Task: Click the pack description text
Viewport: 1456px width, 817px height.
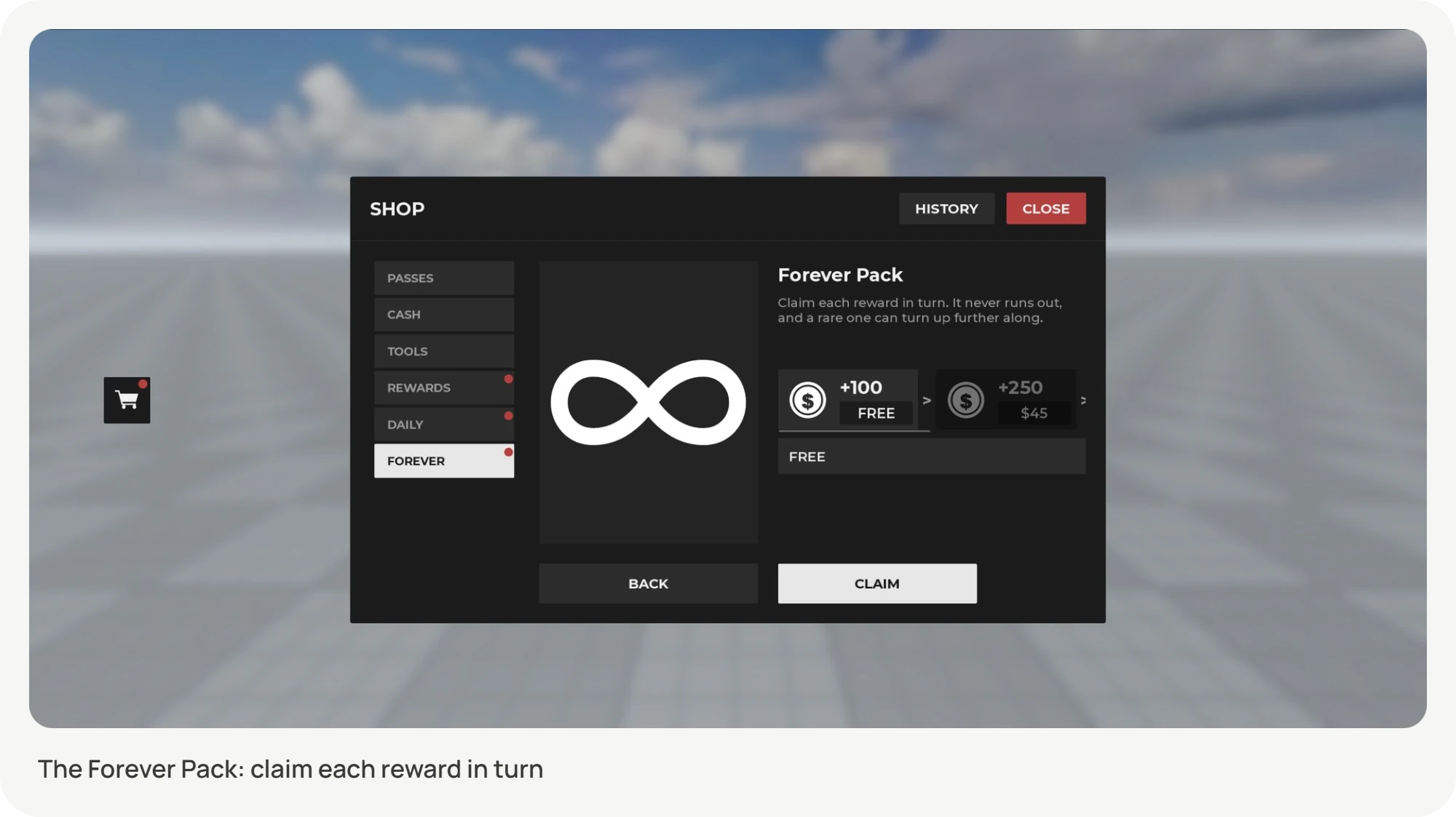Action: (x=919, y=310)
